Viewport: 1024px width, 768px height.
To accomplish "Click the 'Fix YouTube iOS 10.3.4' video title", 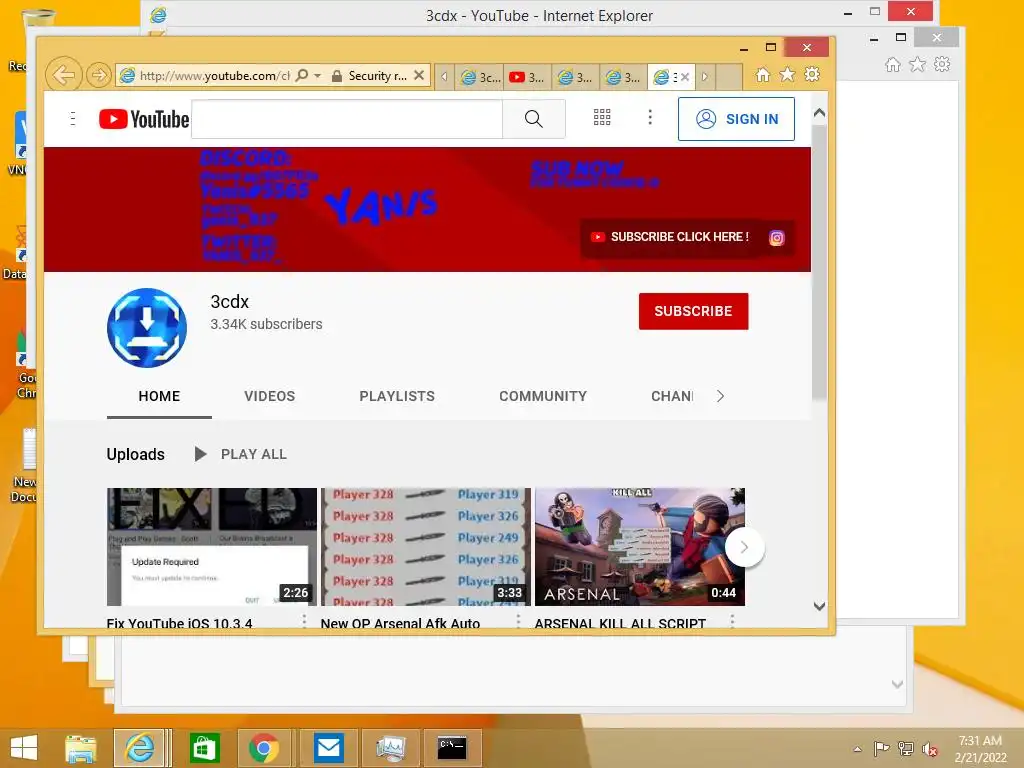I will click(180, 623).
